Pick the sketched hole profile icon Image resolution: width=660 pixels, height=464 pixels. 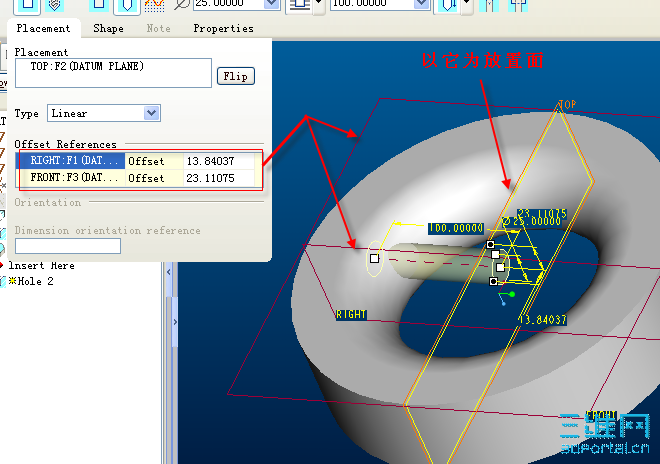point(154,5)
